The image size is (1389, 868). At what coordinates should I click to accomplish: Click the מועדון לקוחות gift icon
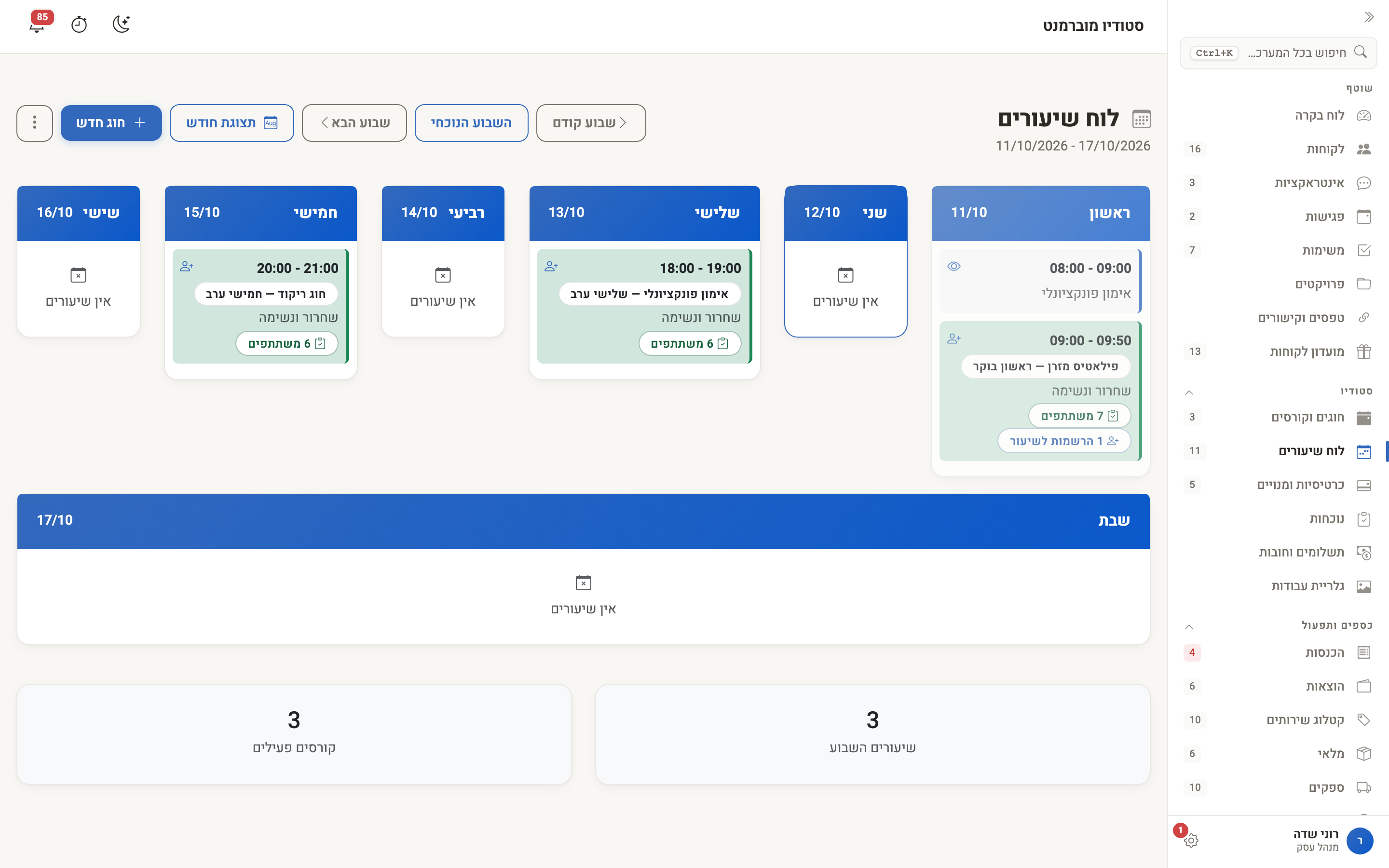click(x=1364, y=352)
